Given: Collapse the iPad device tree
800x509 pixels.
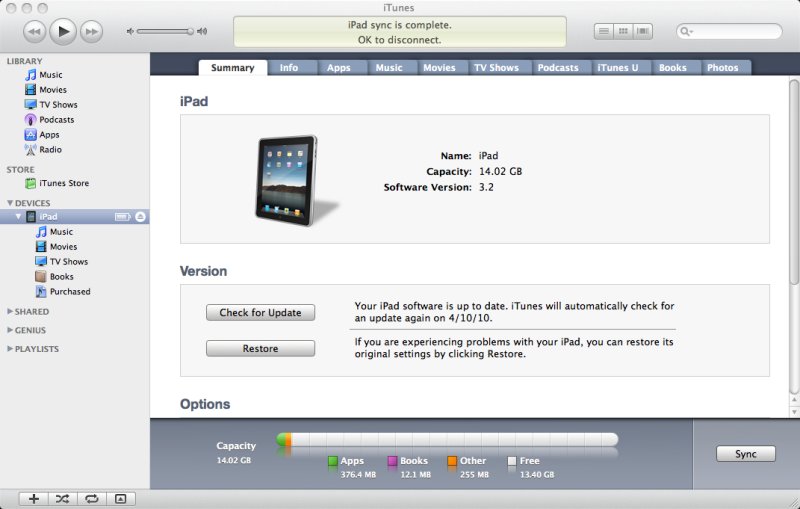Looking at the screenshot, I should pos(18,217).
